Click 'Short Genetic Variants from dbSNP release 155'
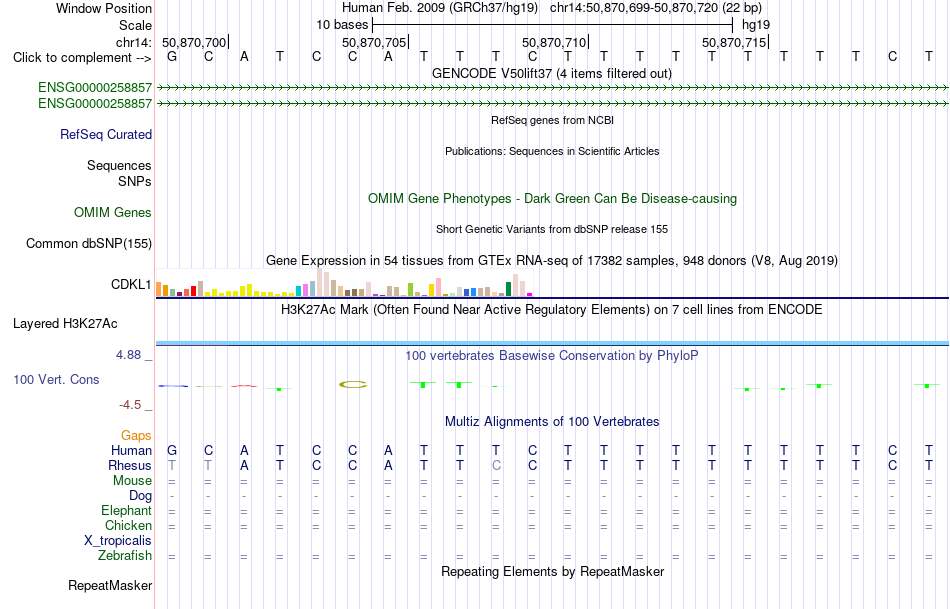Image resolution: width=950 pixels, height=609 pixels. click(x=552, y=229)
